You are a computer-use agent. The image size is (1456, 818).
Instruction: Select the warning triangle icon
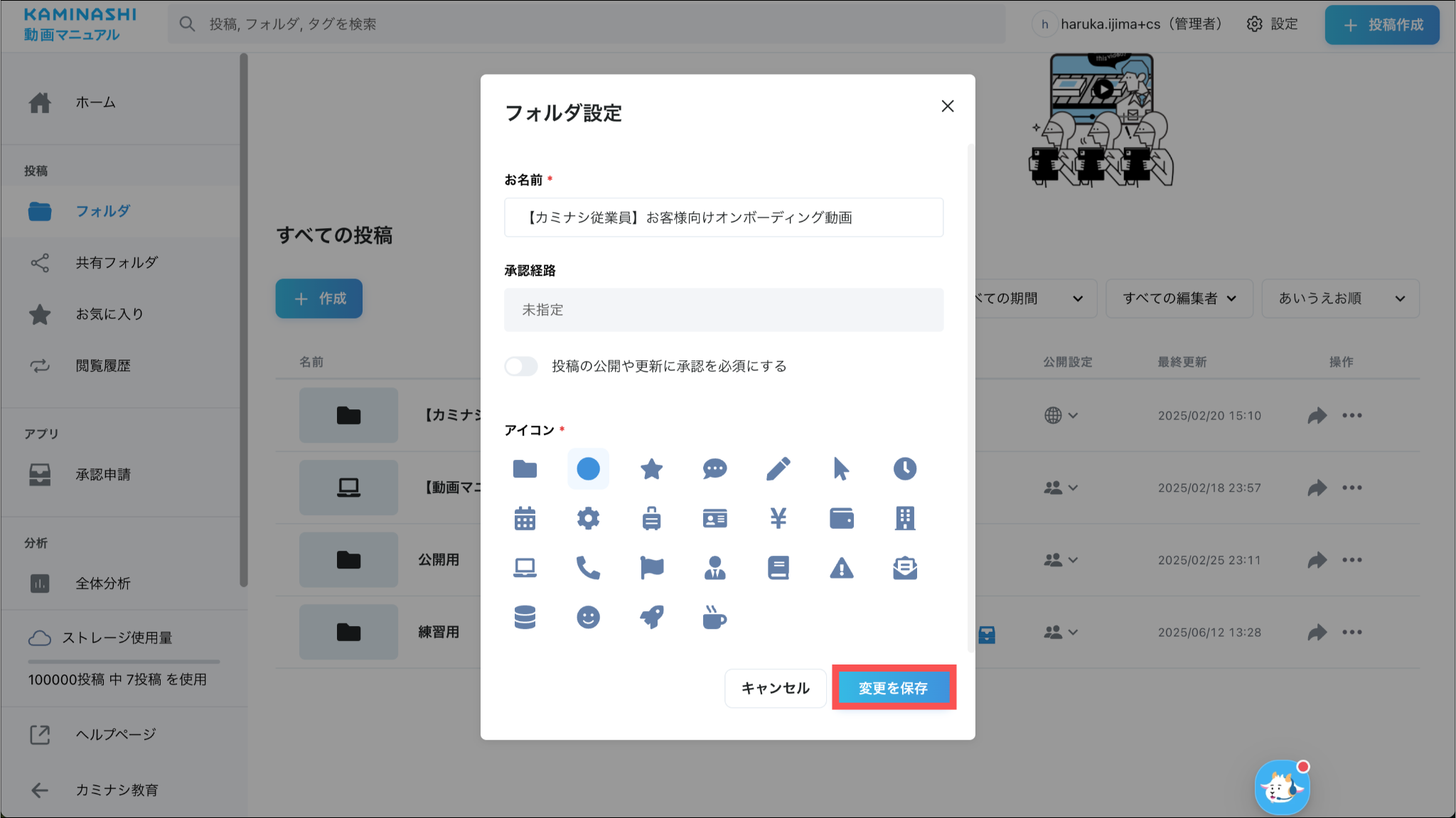click(841, 568)
